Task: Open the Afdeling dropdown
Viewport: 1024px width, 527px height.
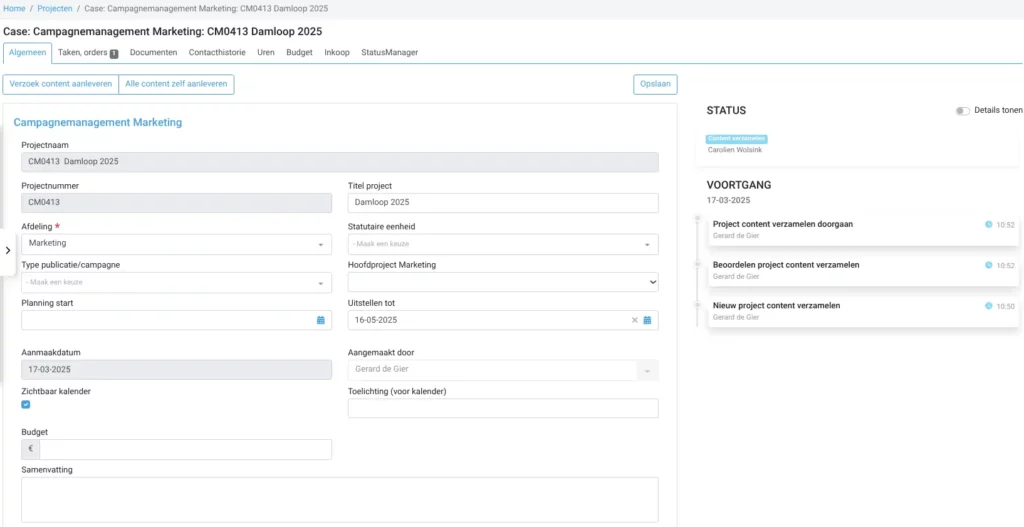Action: tap(176, 244)
